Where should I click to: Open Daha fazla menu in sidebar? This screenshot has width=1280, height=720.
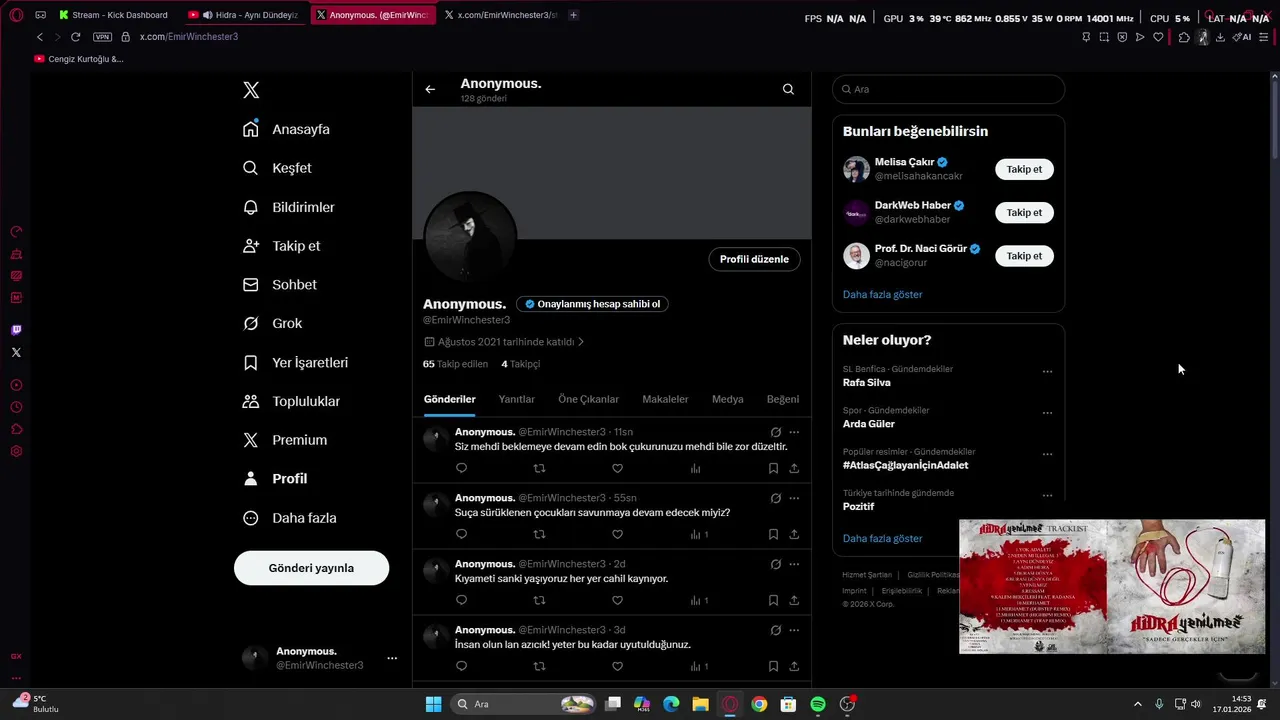pyautogui.click(x=290, y=518)
